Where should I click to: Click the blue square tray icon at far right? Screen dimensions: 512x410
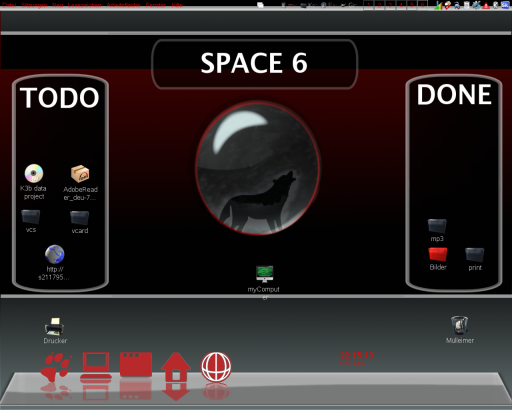[505, 5]
